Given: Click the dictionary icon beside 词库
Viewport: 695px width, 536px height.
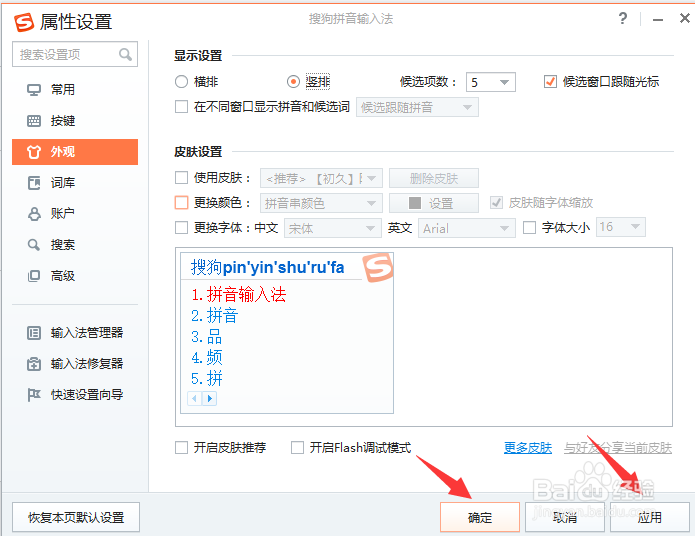Looking at the screenshot, I should point(34,183).
